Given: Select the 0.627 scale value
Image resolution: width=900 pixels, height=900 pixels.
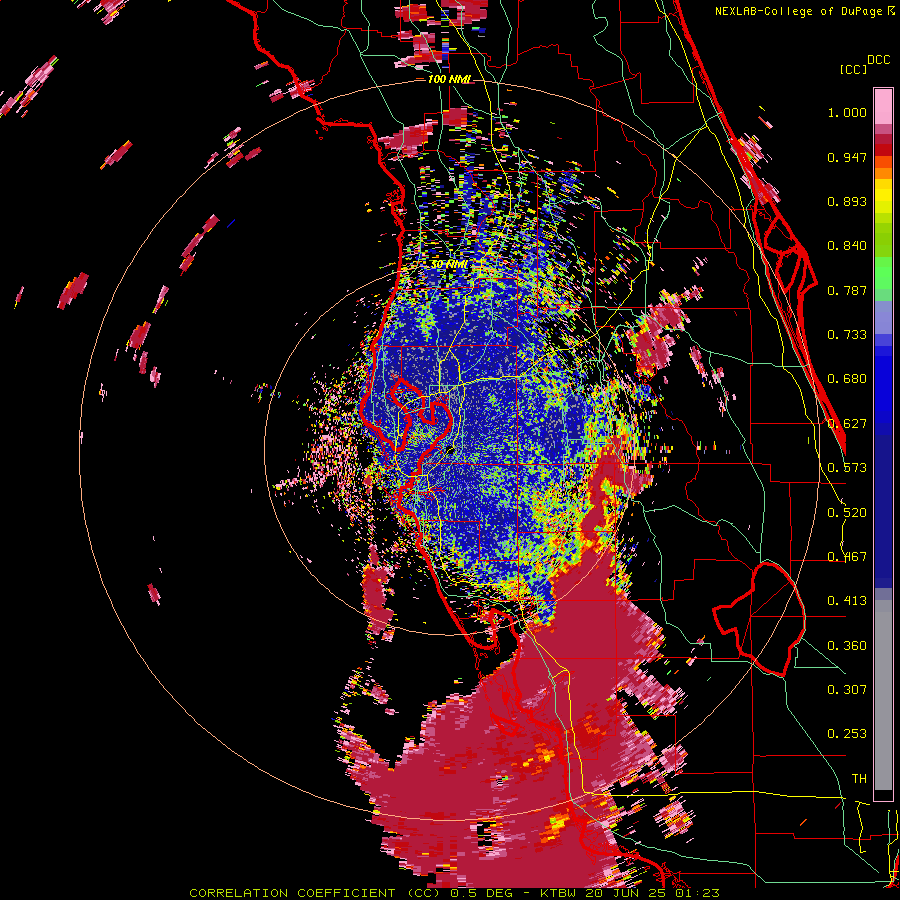Looking at the screenshot, I should click(847, 424).
